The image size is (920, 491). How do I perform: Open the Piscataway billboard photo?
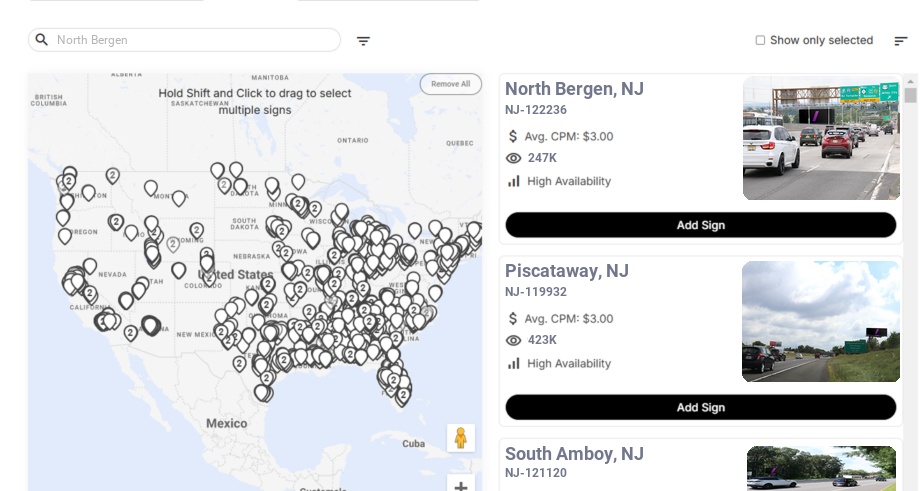pos(820,321)
